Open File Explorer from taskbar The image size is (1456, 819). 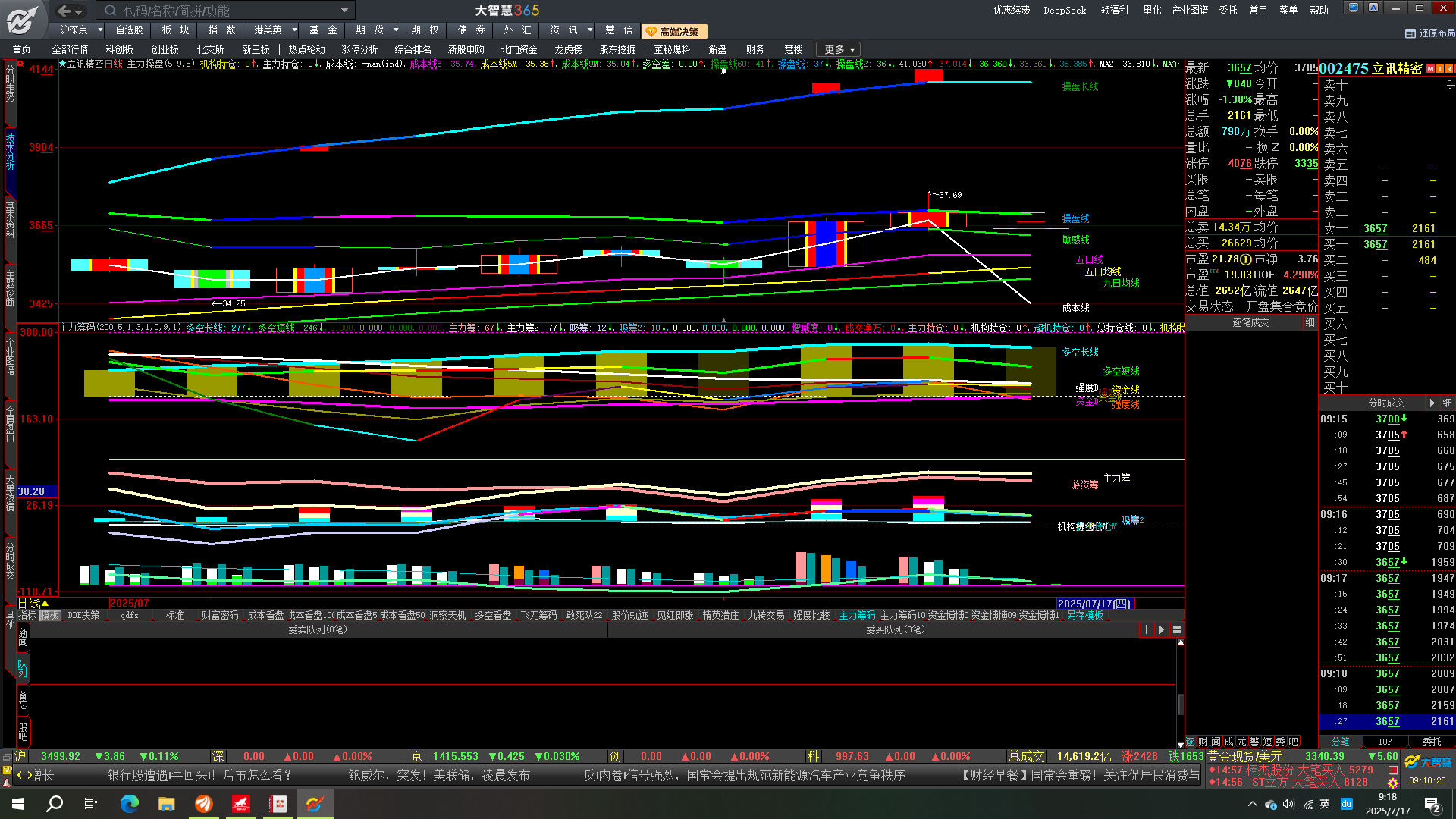coord(167,804)
